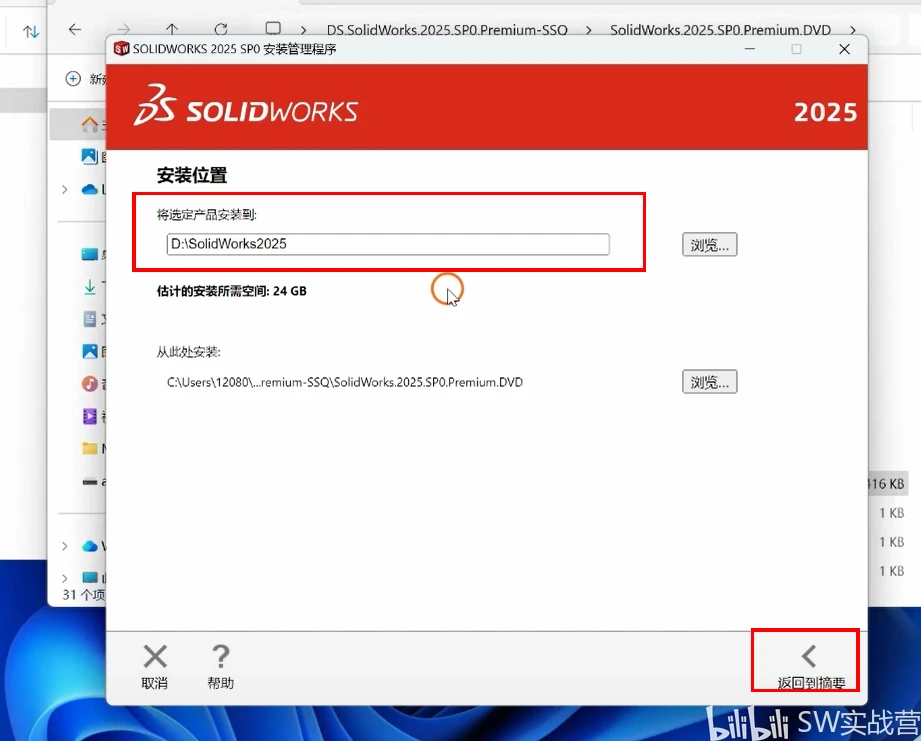
Task: Open the yellow folder in Explorer sidebar
Action: pos(90,449)
